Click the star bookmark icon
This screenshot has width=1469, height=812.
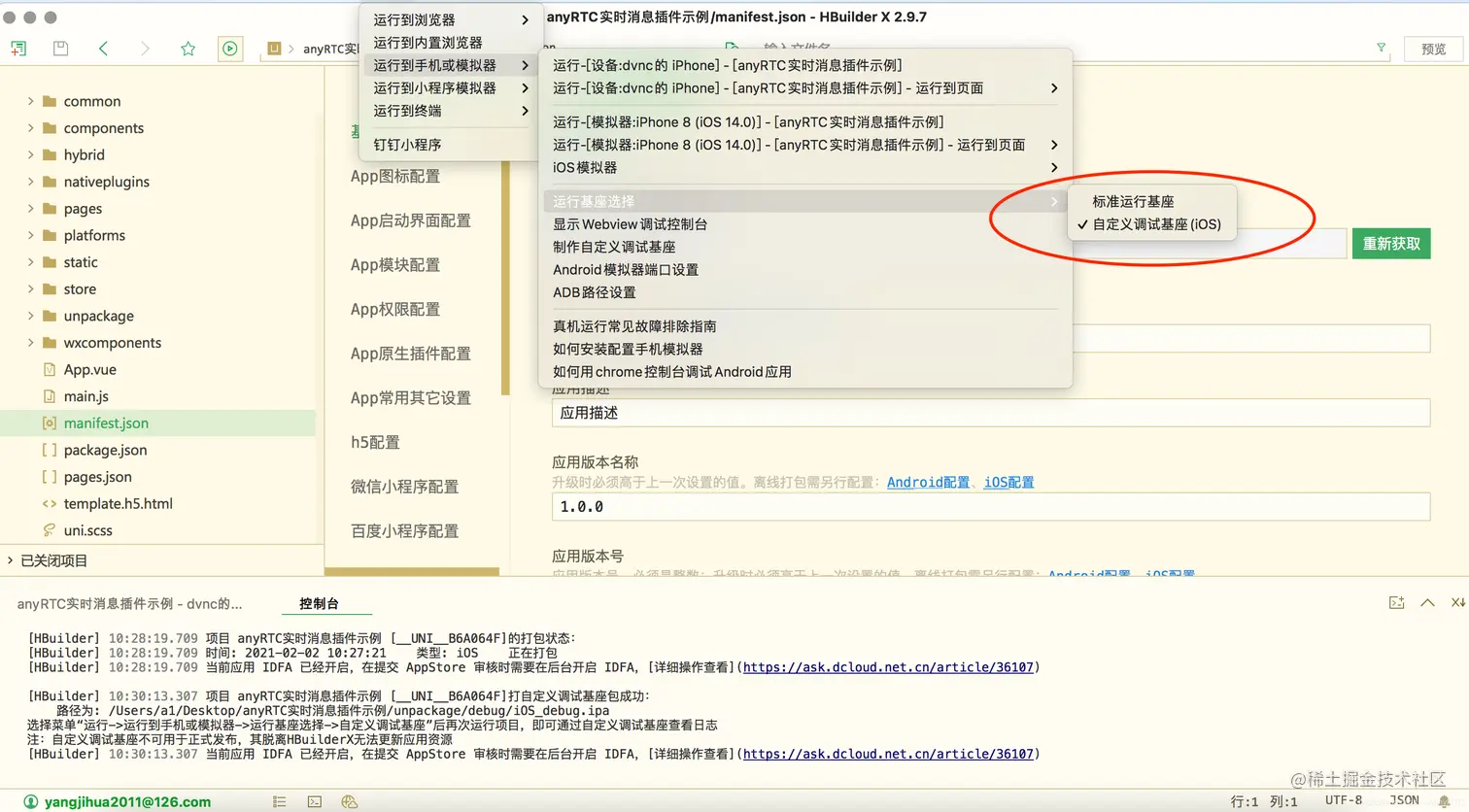[x=188, y=49]
